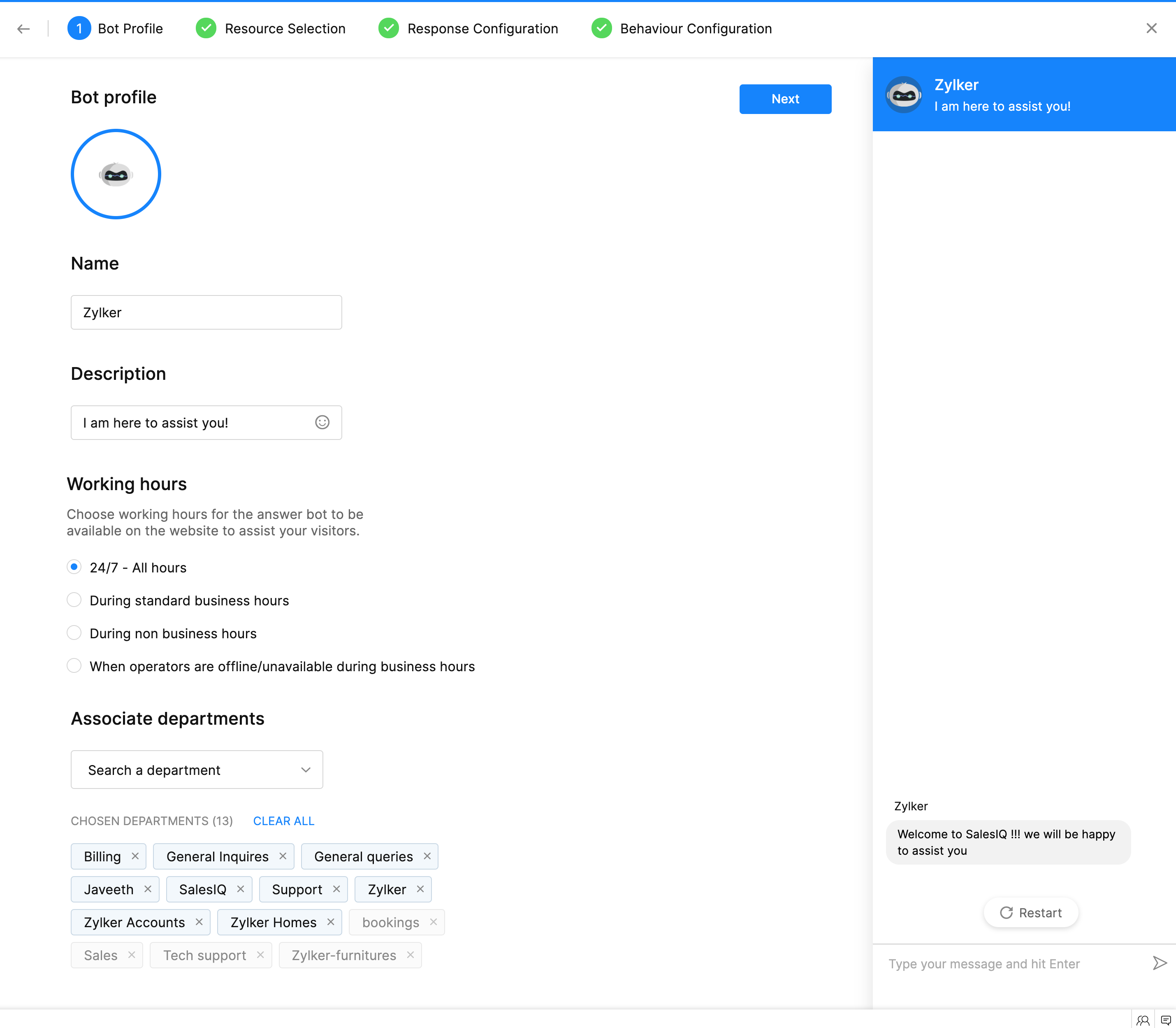
Task: Remove the Billing department tag
Action: pos(135,856)
